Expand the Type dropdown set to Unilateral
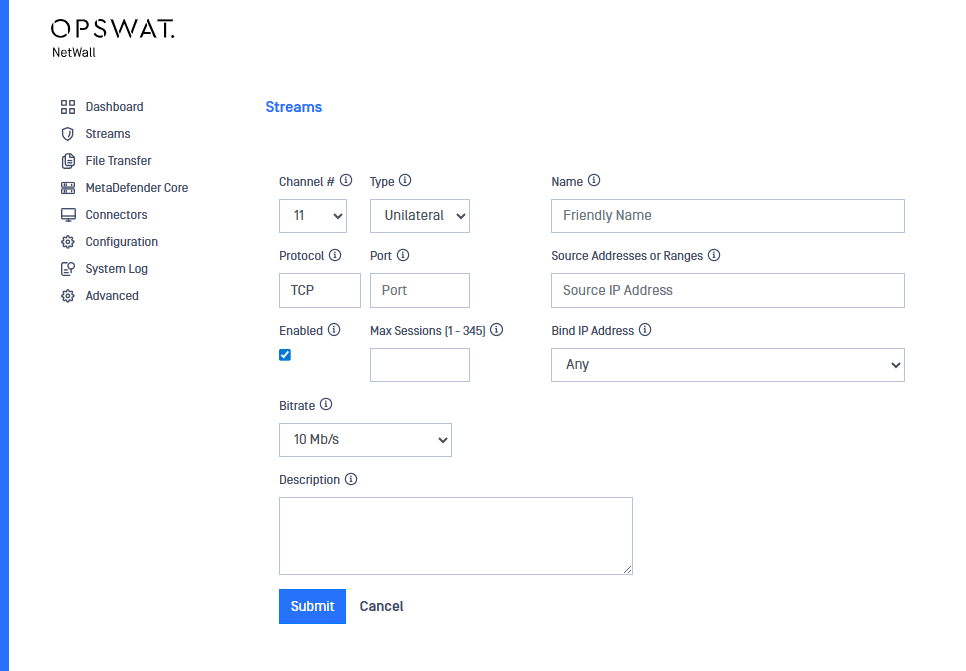This screenshot has width=966, height=671. [x=419, y=216]
